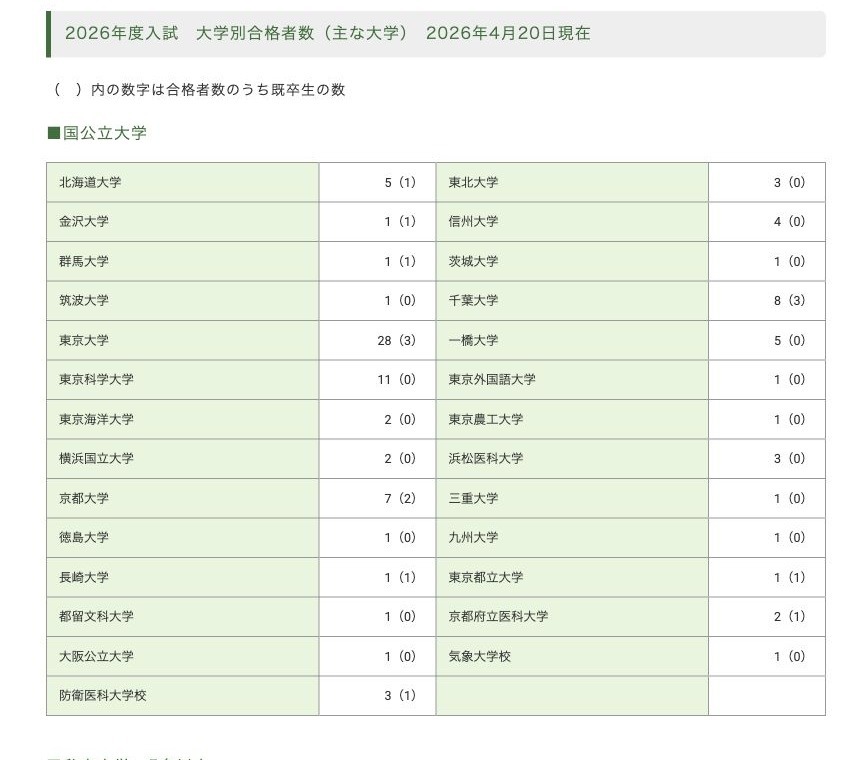860x760 pixels.
Task: Click the 都留文科大学 row label
Action: point(97,616)
